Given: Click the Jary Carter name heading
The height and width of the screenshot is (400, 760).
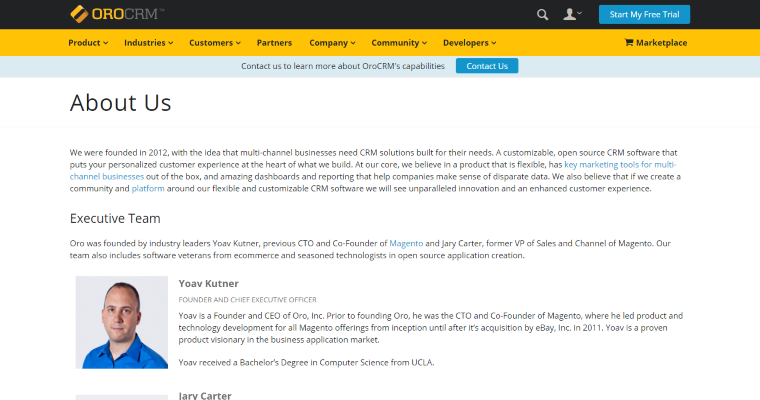Looking at the screenshot, I should pyautogui.click(x=205, y=396).
